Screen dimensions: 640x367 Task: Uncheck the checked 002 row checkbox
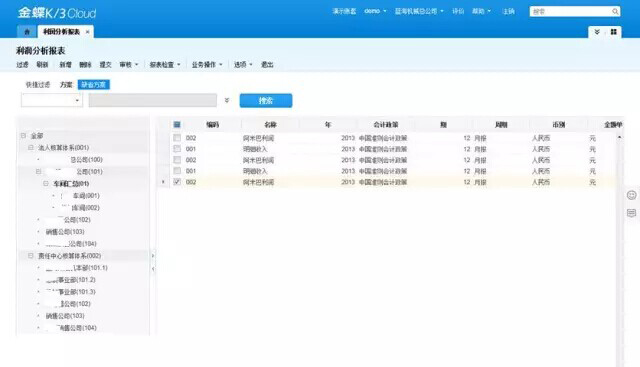click(177, 182)
